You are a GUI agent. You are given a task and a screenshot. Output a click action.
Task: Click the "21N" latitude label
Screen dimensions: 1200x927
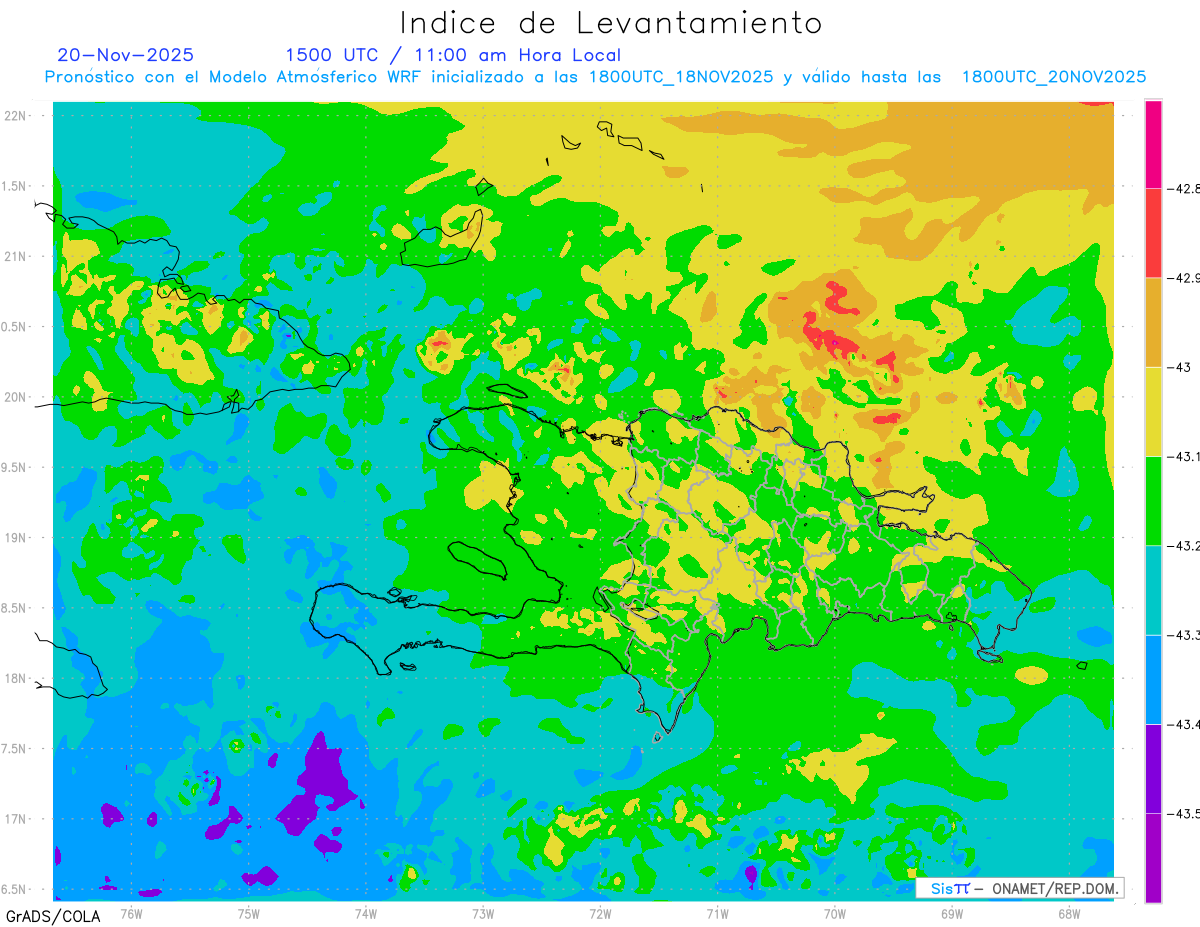coord(15,257)
